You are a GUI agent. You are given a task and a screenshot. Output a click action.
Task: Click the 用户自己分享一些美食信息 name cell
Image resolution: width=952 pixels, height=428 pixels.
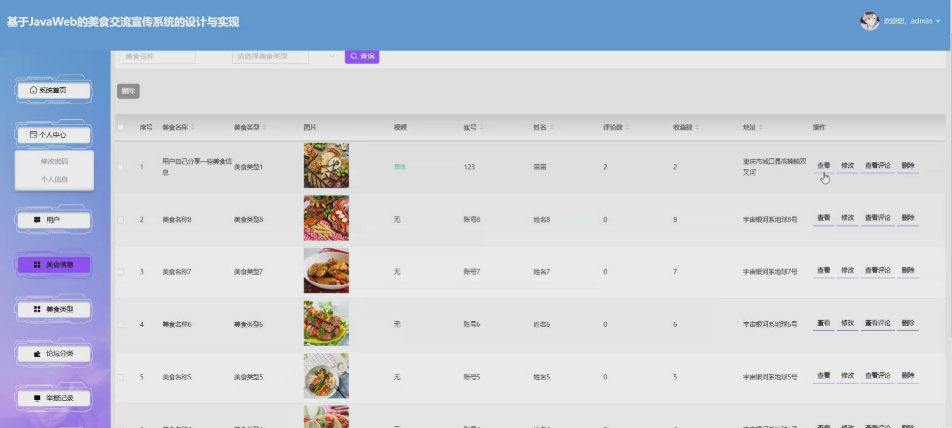[195, 167]
